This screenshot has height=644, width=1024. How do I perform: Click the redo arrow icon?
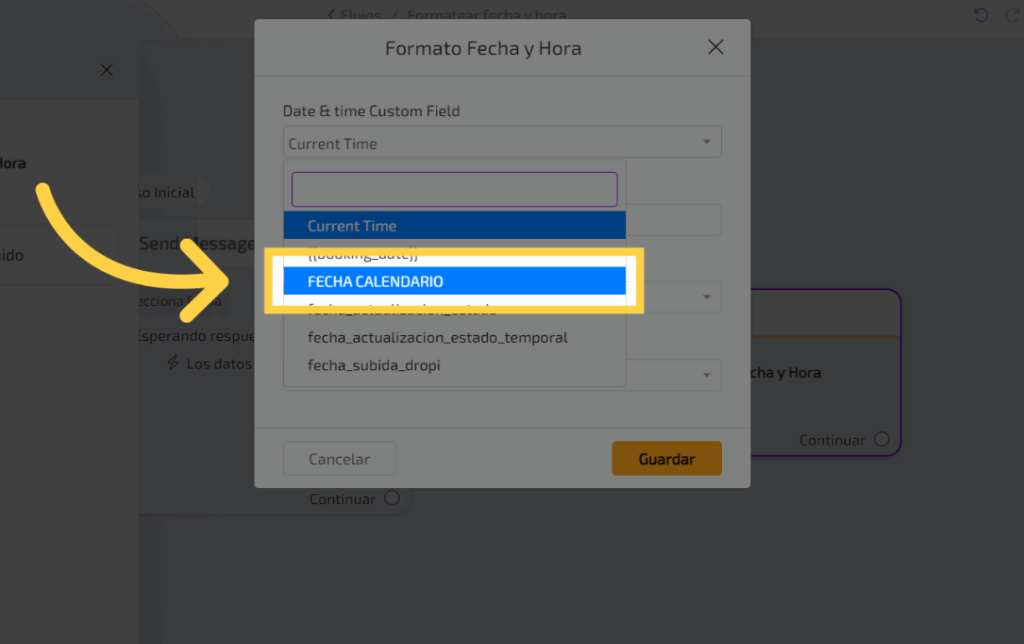pyautogui.click(x=1007, y=15)
